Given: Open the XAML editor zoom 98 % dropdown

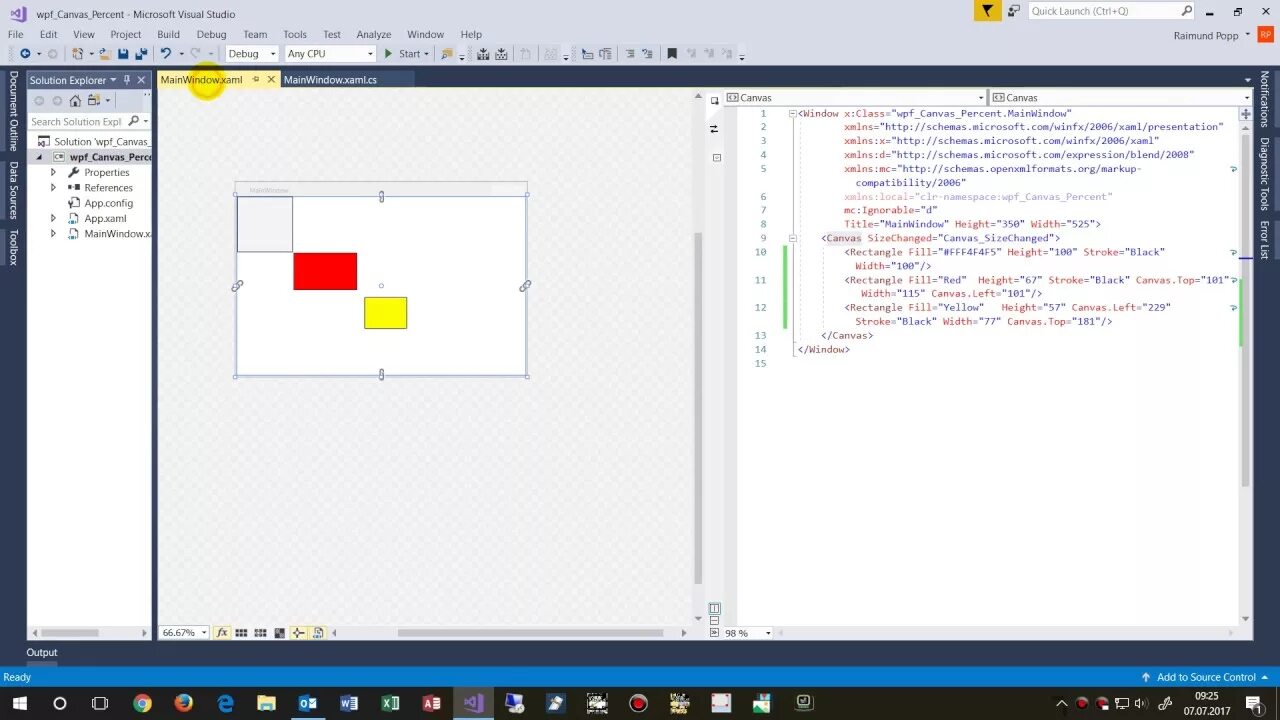Looking at the screenshot, I should point(748,633).
